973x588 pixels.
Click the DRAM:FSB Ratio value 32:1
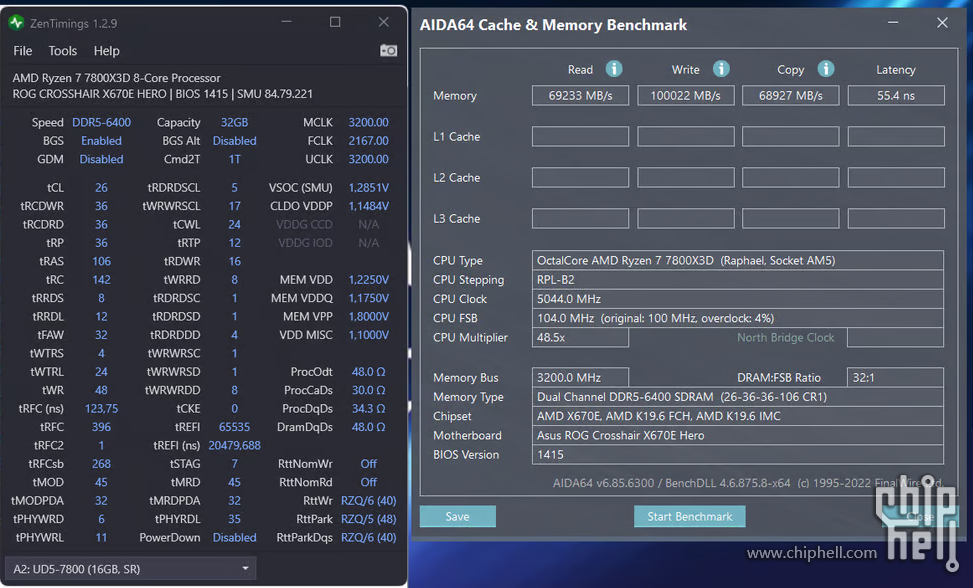click(x=895, y=377)
